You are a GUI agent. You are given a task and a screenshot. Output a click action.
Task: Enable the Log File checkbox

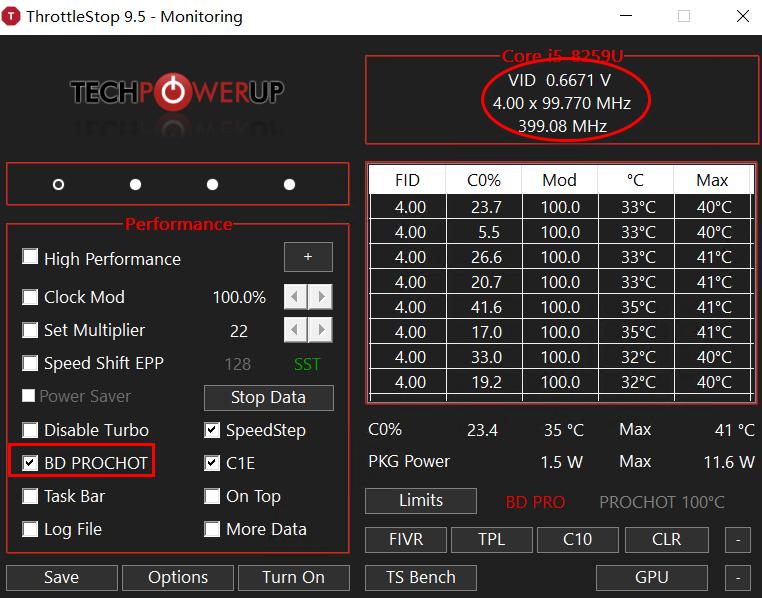[30, 529]
